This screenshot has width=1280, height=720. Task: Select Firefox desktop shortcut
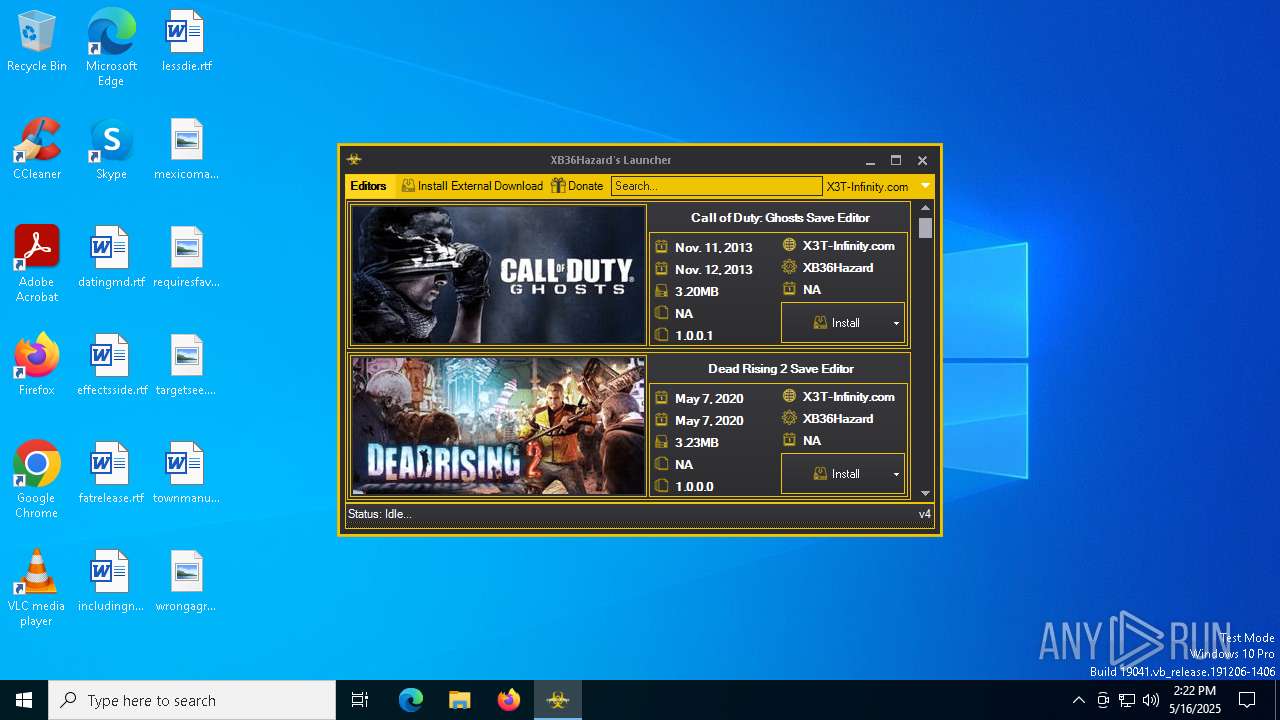click(37, 366)
